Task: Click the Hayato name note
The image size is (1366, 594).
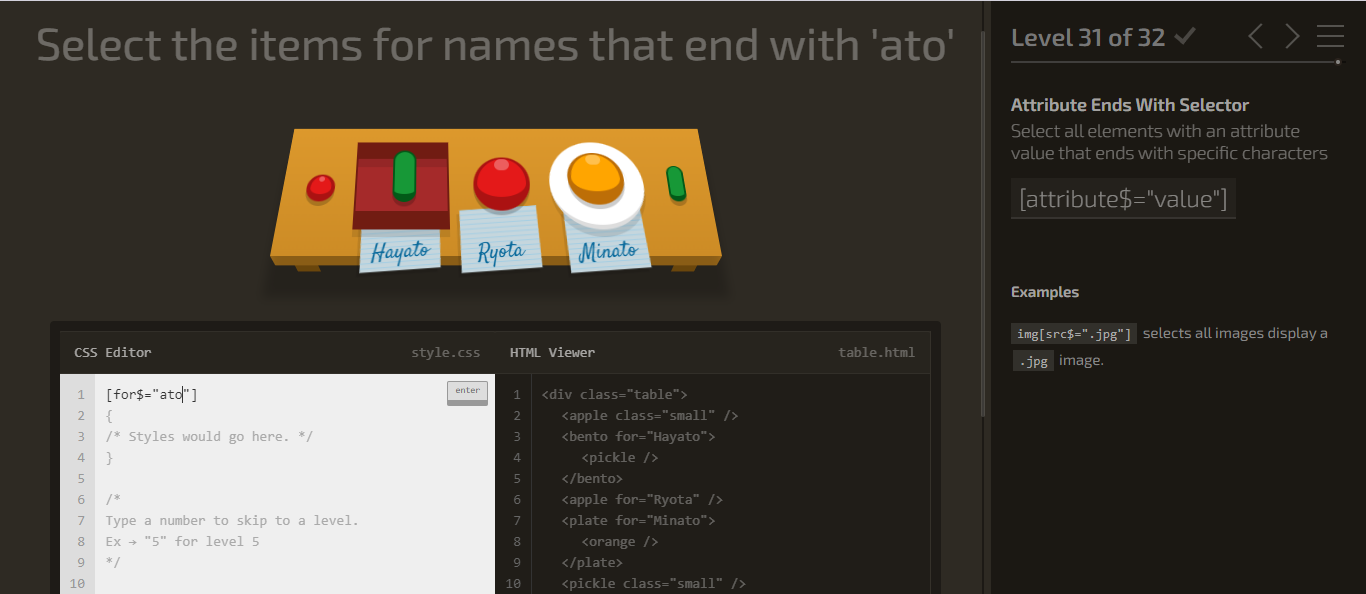Action: (x=400, y=250)
